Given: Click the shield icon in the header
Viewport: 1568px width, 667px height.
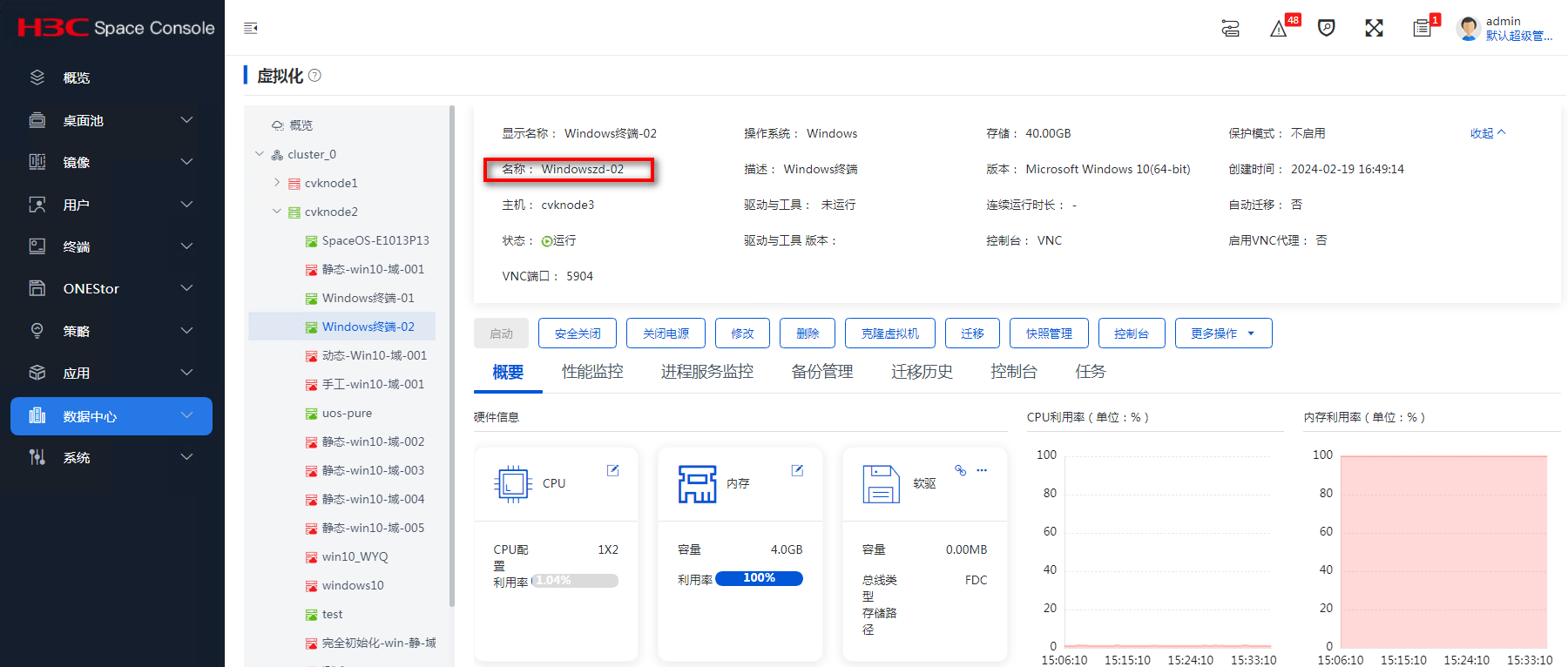Looking at the screenshot, I should [x=1326, y=28].
